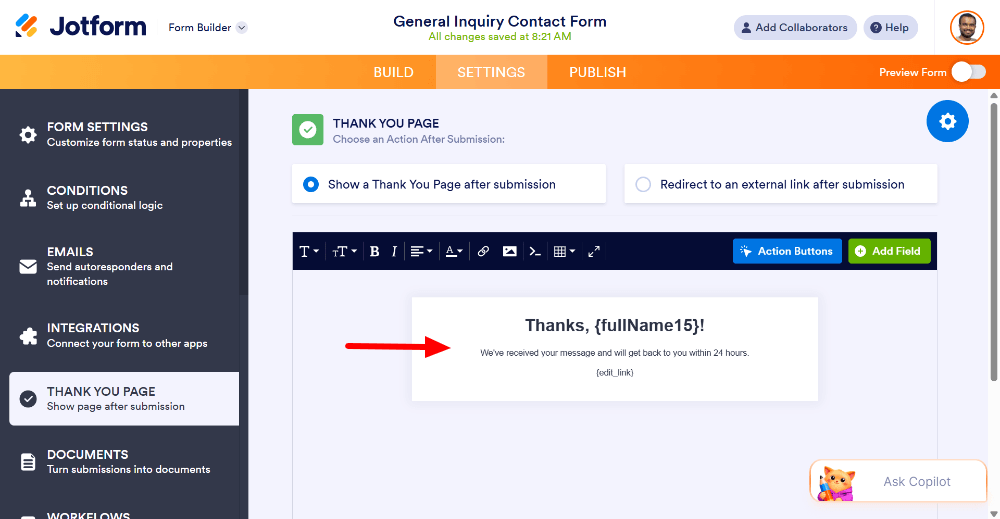This screenshot has height=519, width=1000.
Task: Select Redirect to an external link option
Action: point(781,184)
